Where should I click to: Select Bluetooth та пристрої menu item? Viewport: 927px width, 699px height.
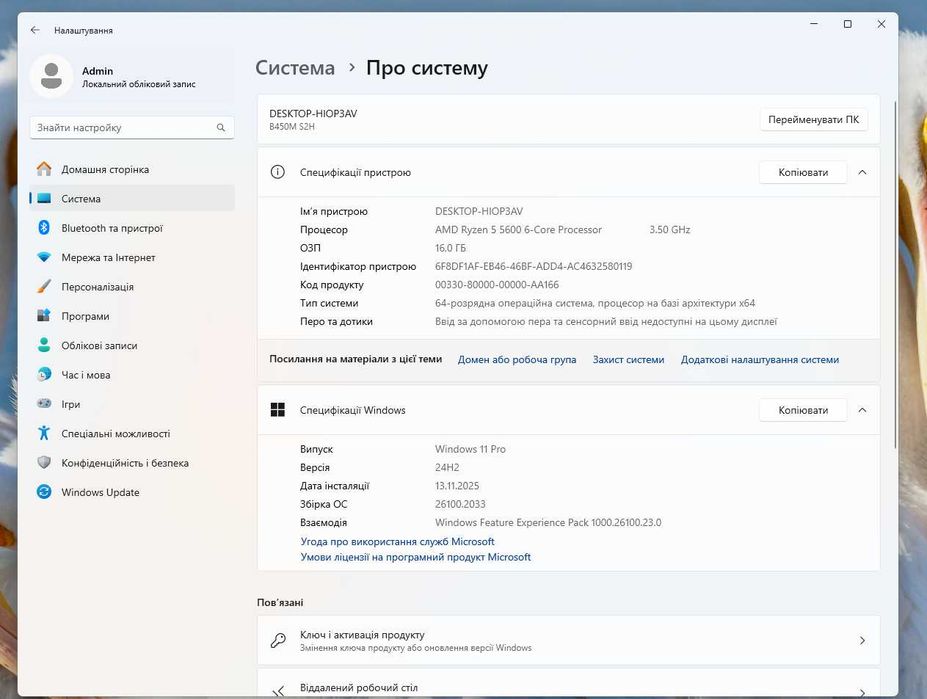132,228
